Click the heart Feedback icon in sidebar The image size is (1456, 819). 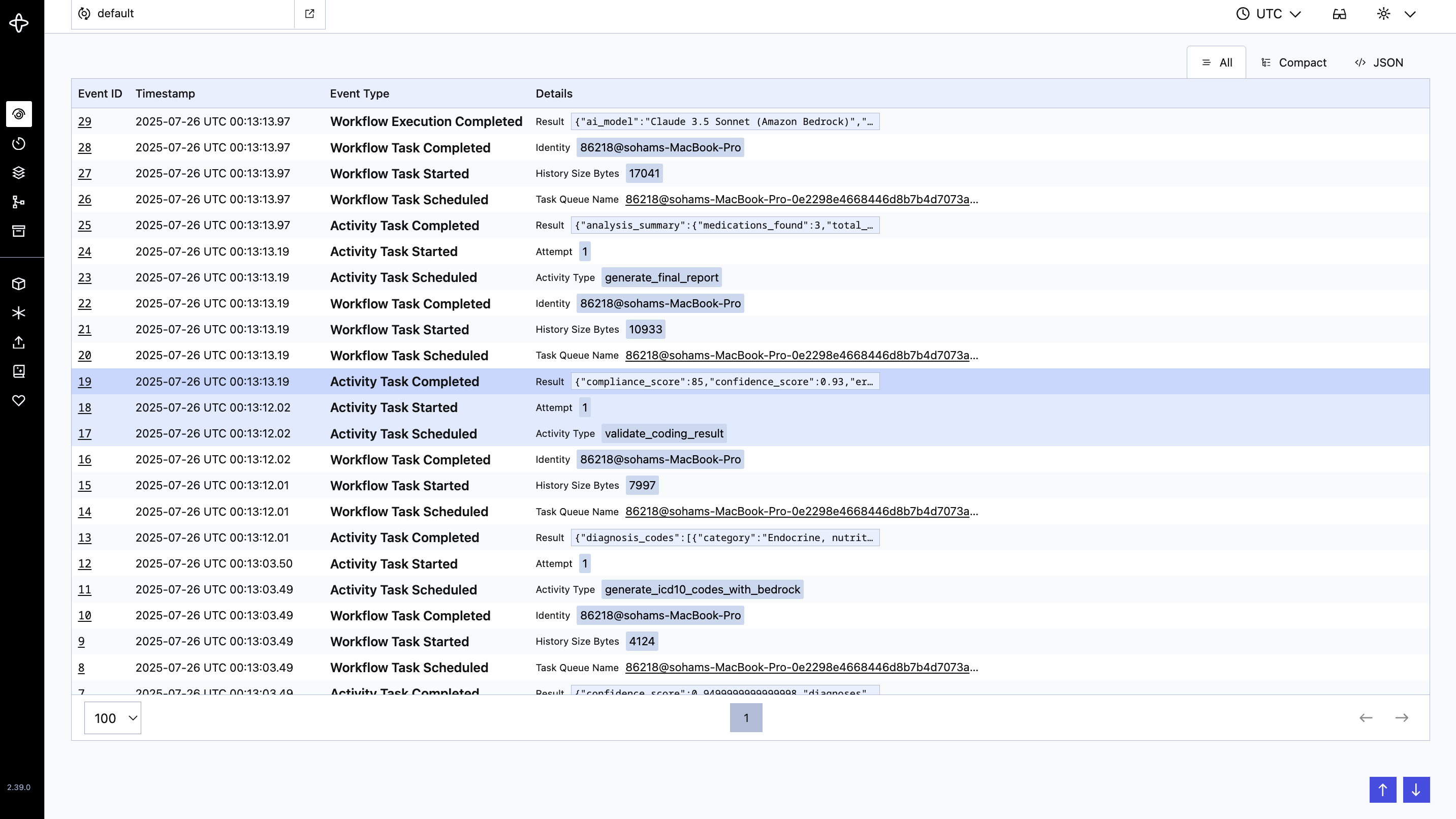[x=19, y=401]
